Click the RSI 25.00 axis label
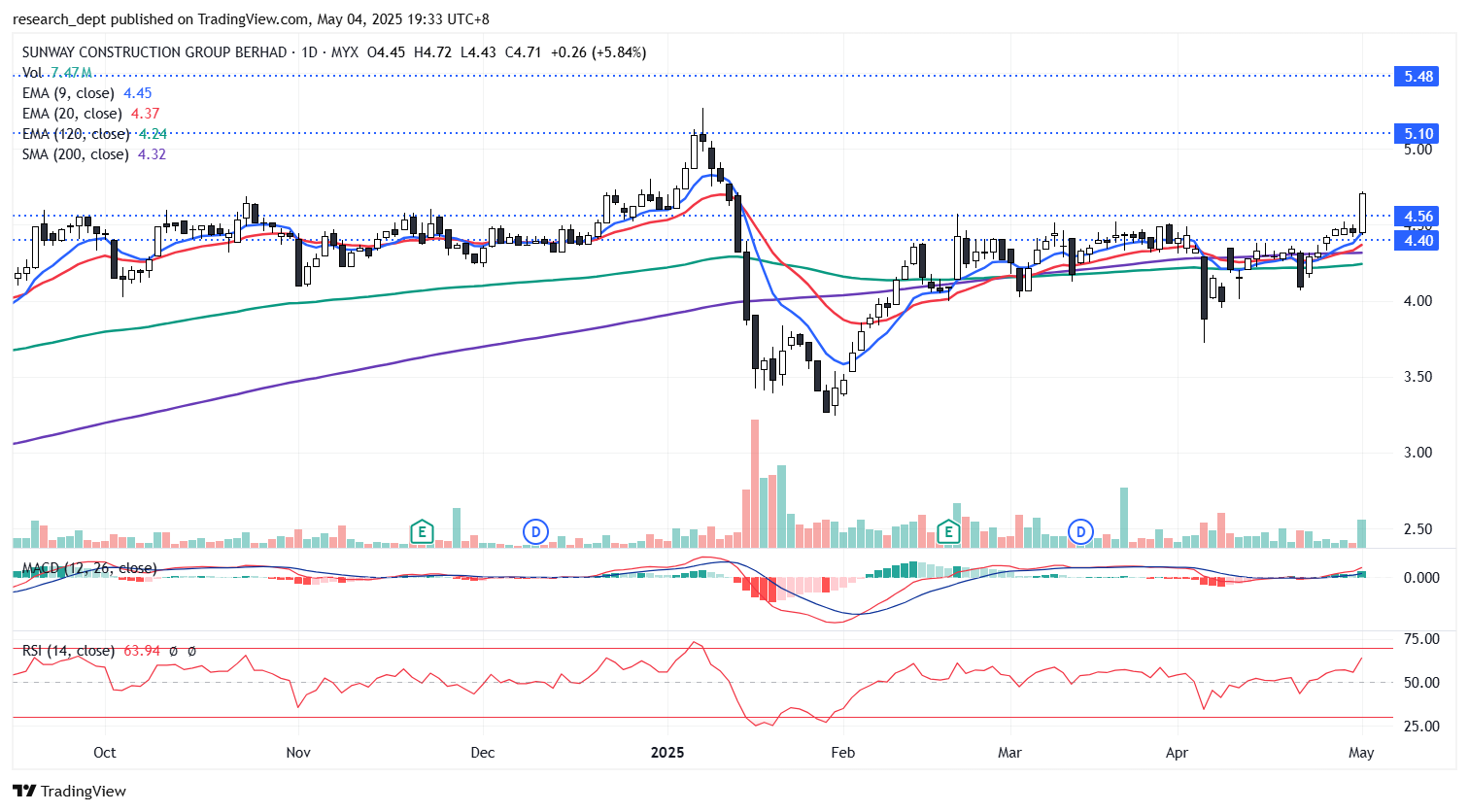The image size is (1469, 812). point(1422,727)
